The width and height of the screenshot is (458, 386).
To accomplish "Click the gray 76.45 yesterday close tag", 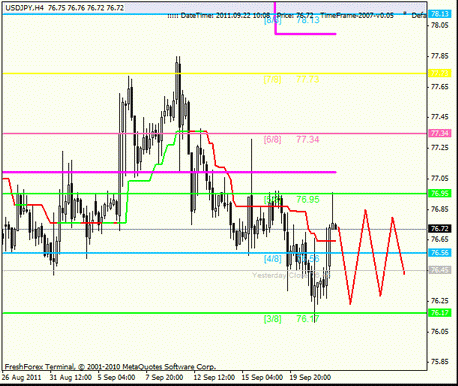I will [x=440, y=270].
